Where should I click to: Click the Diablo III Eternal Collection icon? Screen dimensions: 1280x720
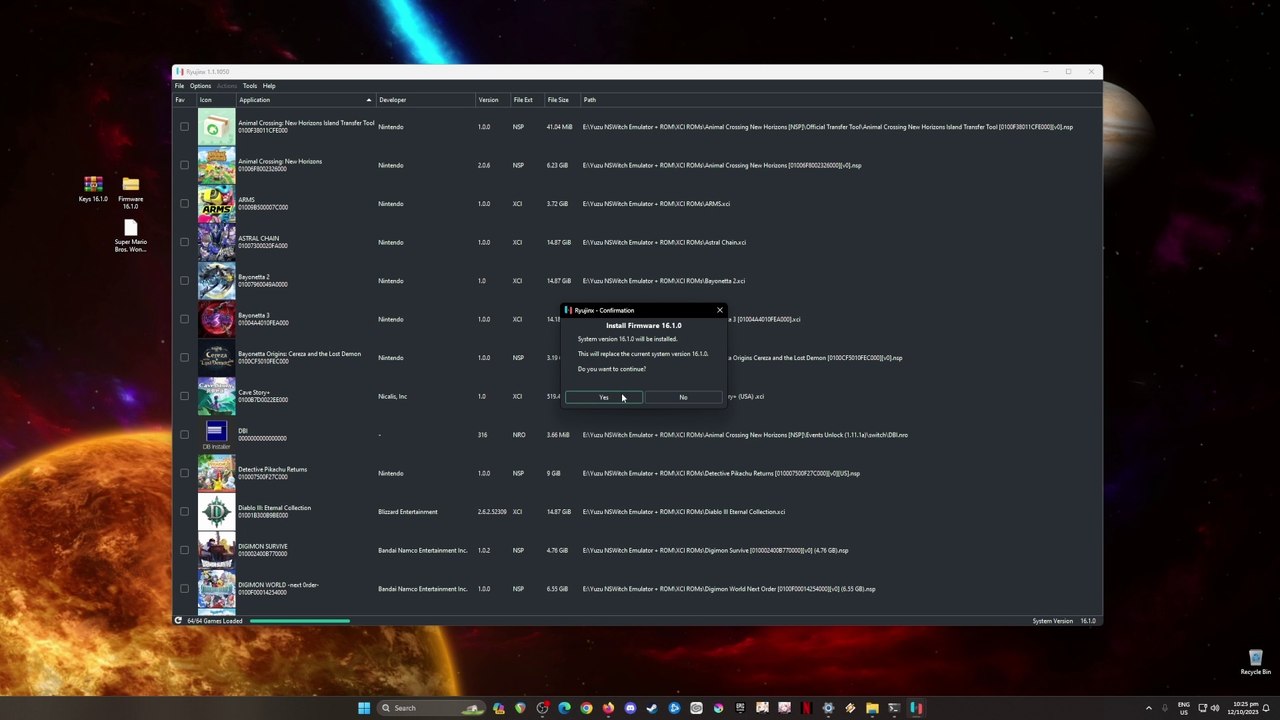216,512
